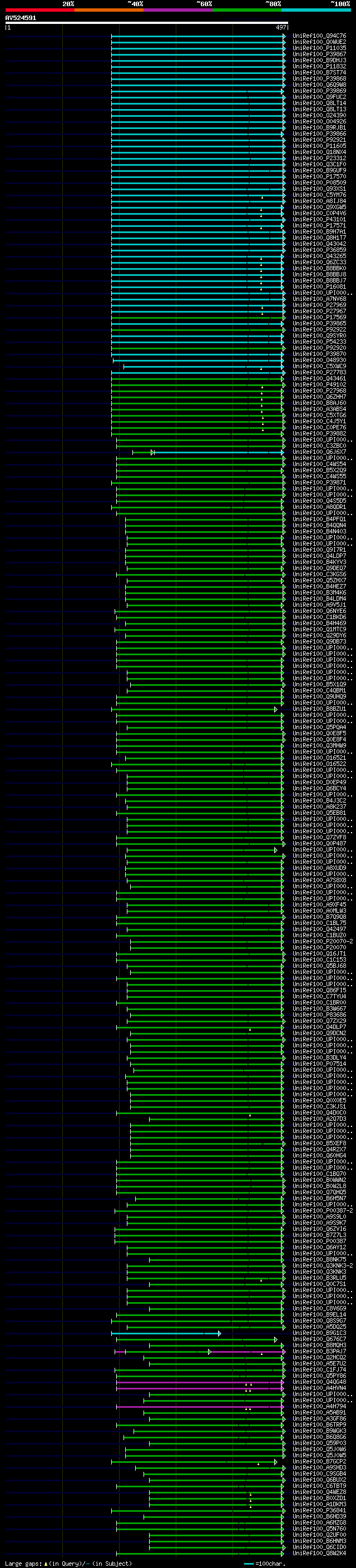Select hit label UniRef100_B9RJB1
This screenshot has width=356, height=1568.
tap(319, 127)
